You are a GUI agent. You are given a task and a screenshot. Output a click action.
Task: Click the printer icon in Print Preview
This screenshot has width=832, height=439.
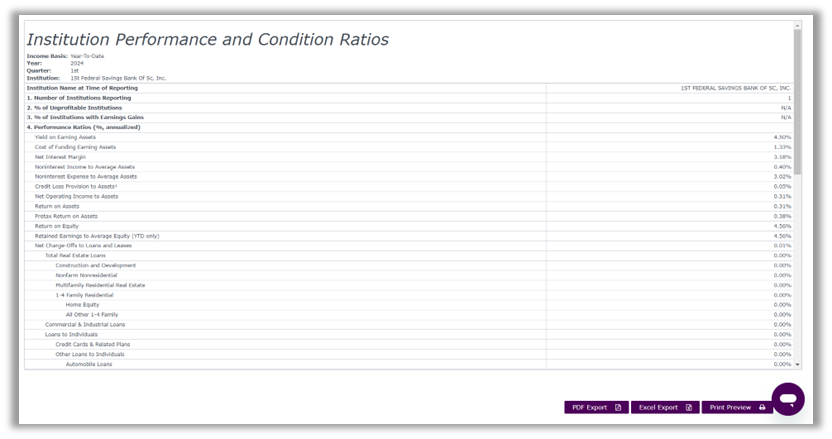click(x=762, y=407)
